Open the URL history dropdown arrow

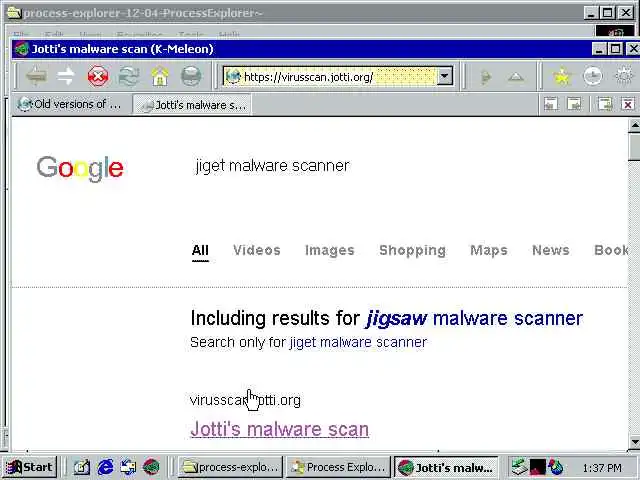445,76
